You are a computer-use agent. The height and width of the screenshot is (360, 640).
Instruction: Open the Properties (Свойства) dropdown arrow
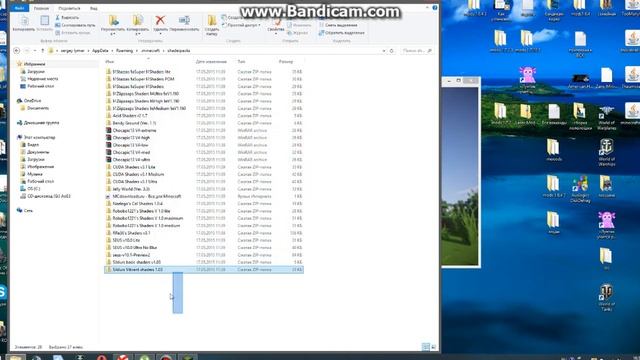[x=276, y=33]
